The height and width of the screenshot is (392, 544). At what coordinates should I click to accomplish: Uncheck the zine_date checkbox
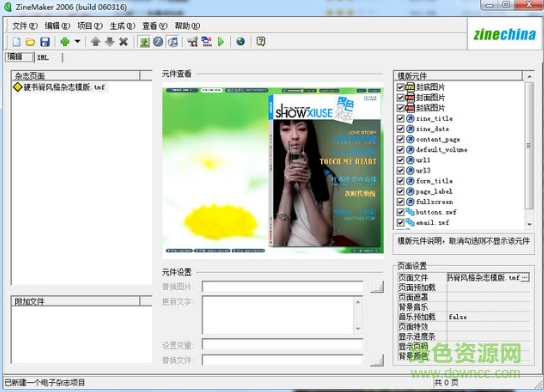[401, 129]
